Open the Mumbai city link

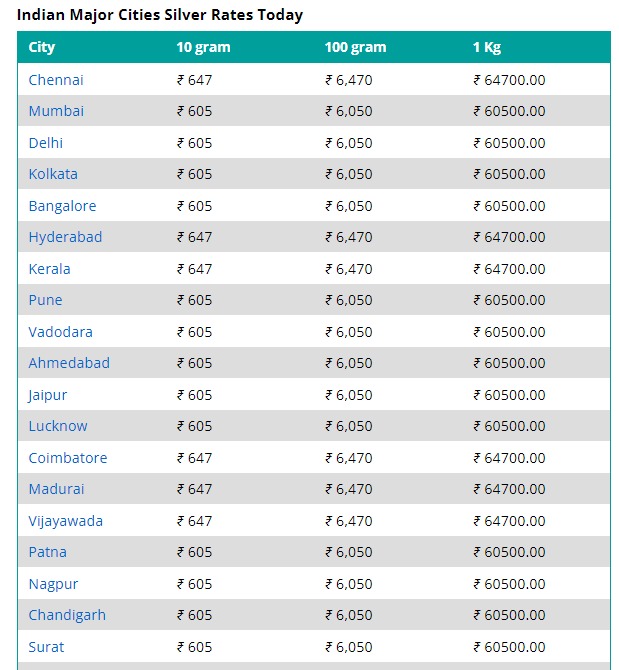click(56, 111)
